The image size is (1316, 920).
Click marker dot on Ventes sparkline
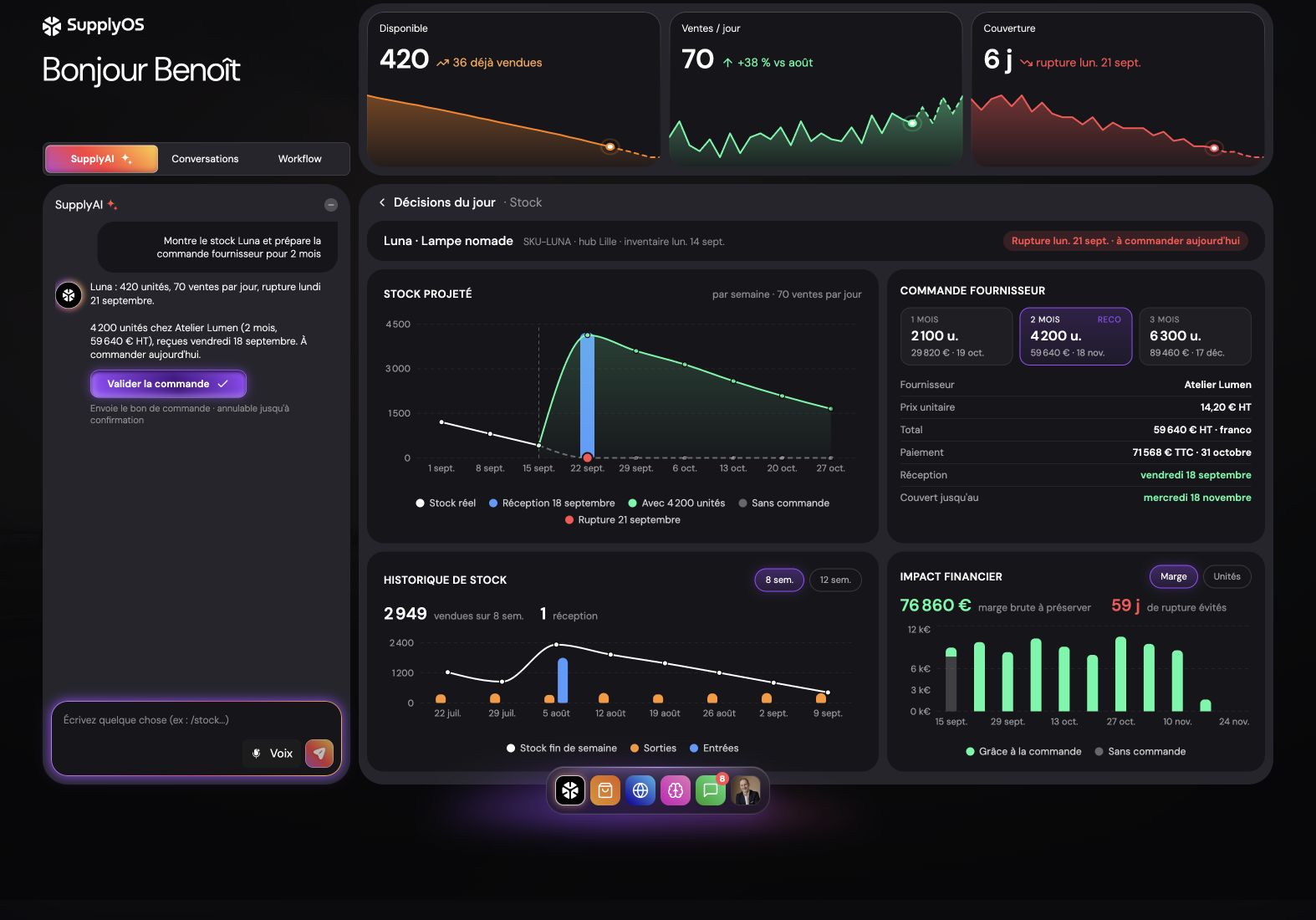912,123
